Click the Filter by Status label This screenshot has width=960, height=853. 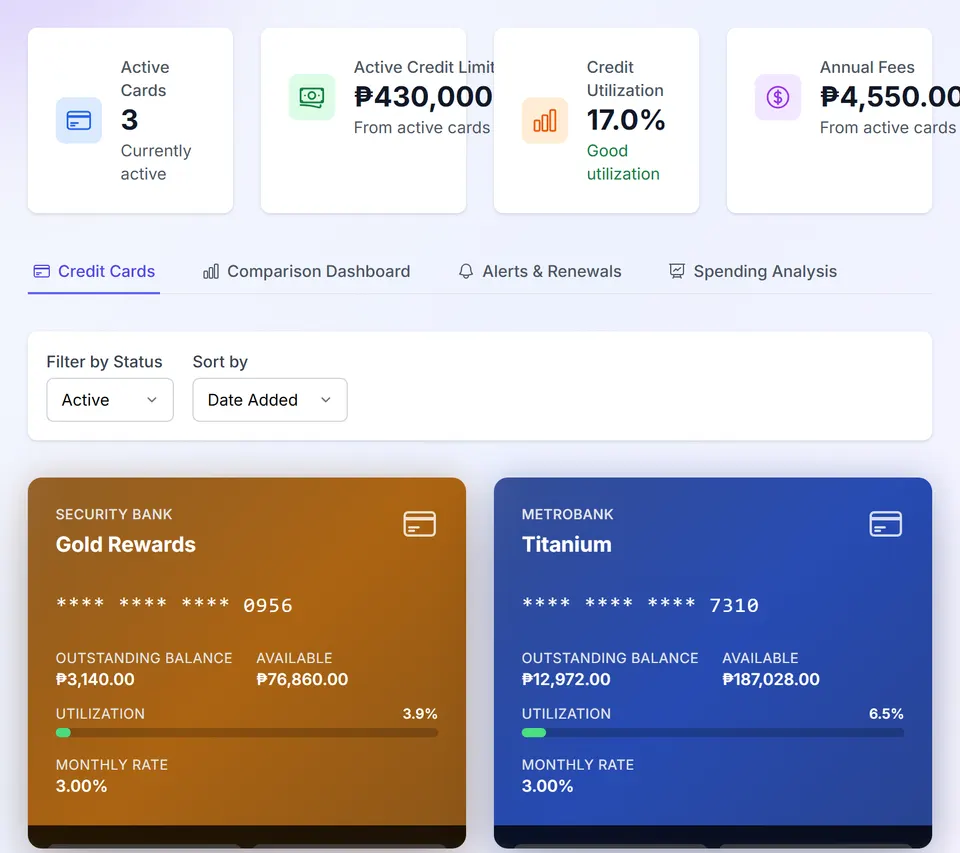(x=105, y=362)
